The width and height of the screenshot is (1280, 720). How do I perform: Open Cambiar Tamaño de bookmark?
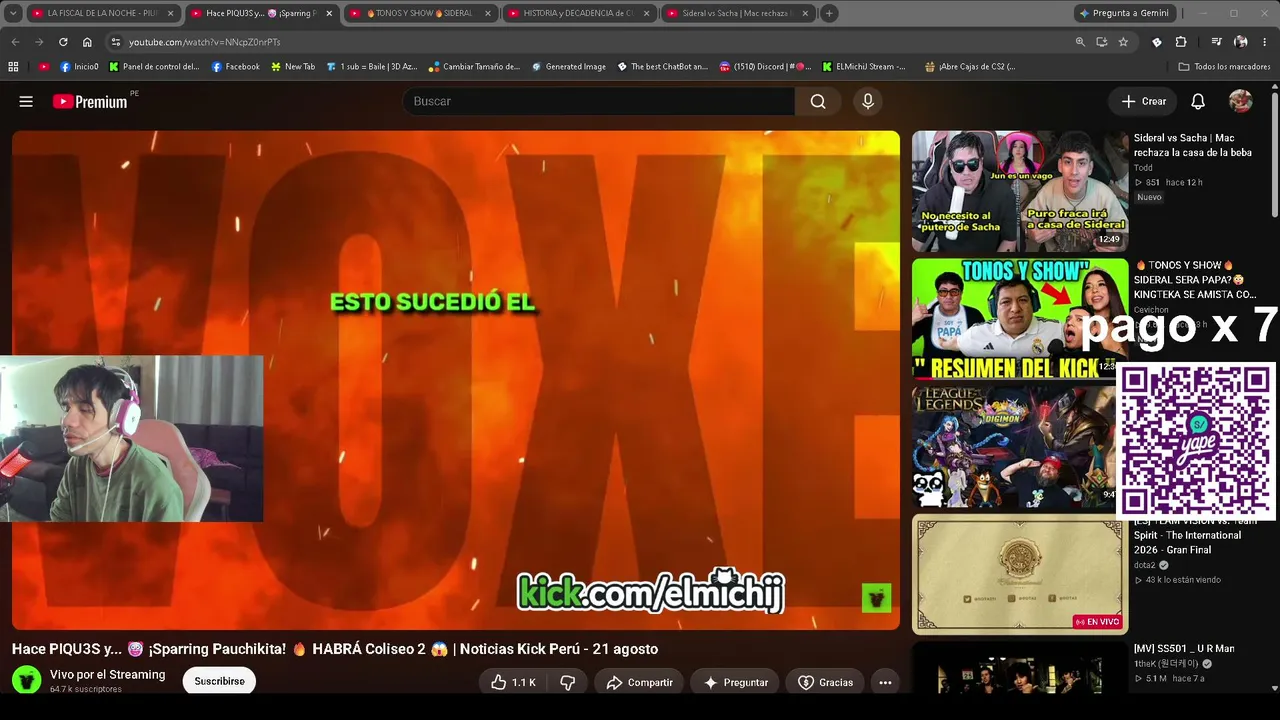point(474,67)
